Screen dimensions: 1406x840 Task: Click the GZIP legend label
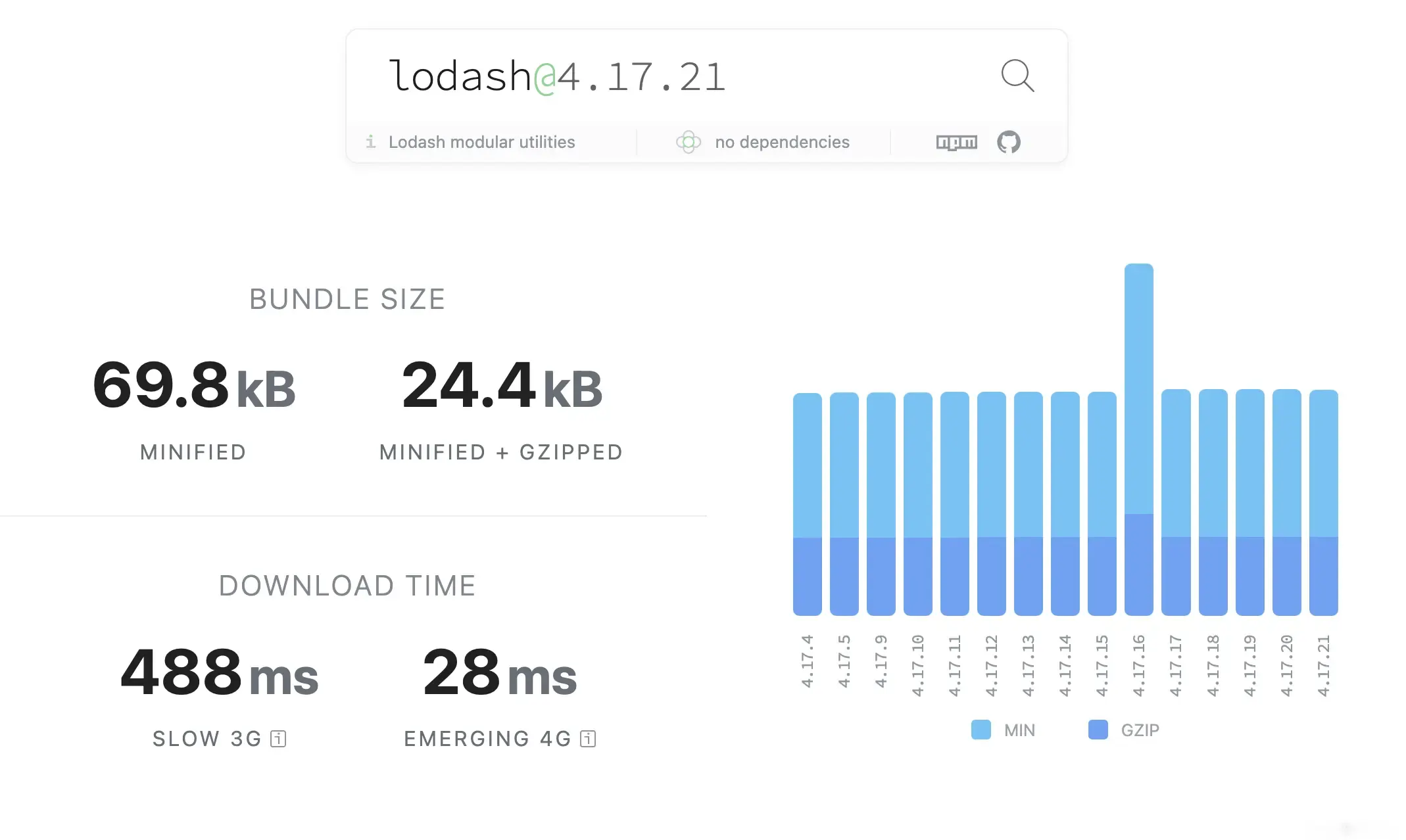pyautogui.click(x=1140, y=730)
